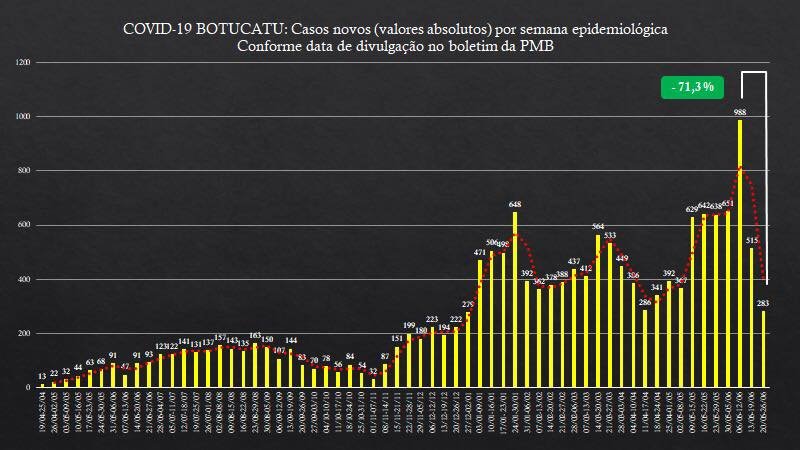
Task: Select the bar labeled 564
Action: [x=598, y=310]
